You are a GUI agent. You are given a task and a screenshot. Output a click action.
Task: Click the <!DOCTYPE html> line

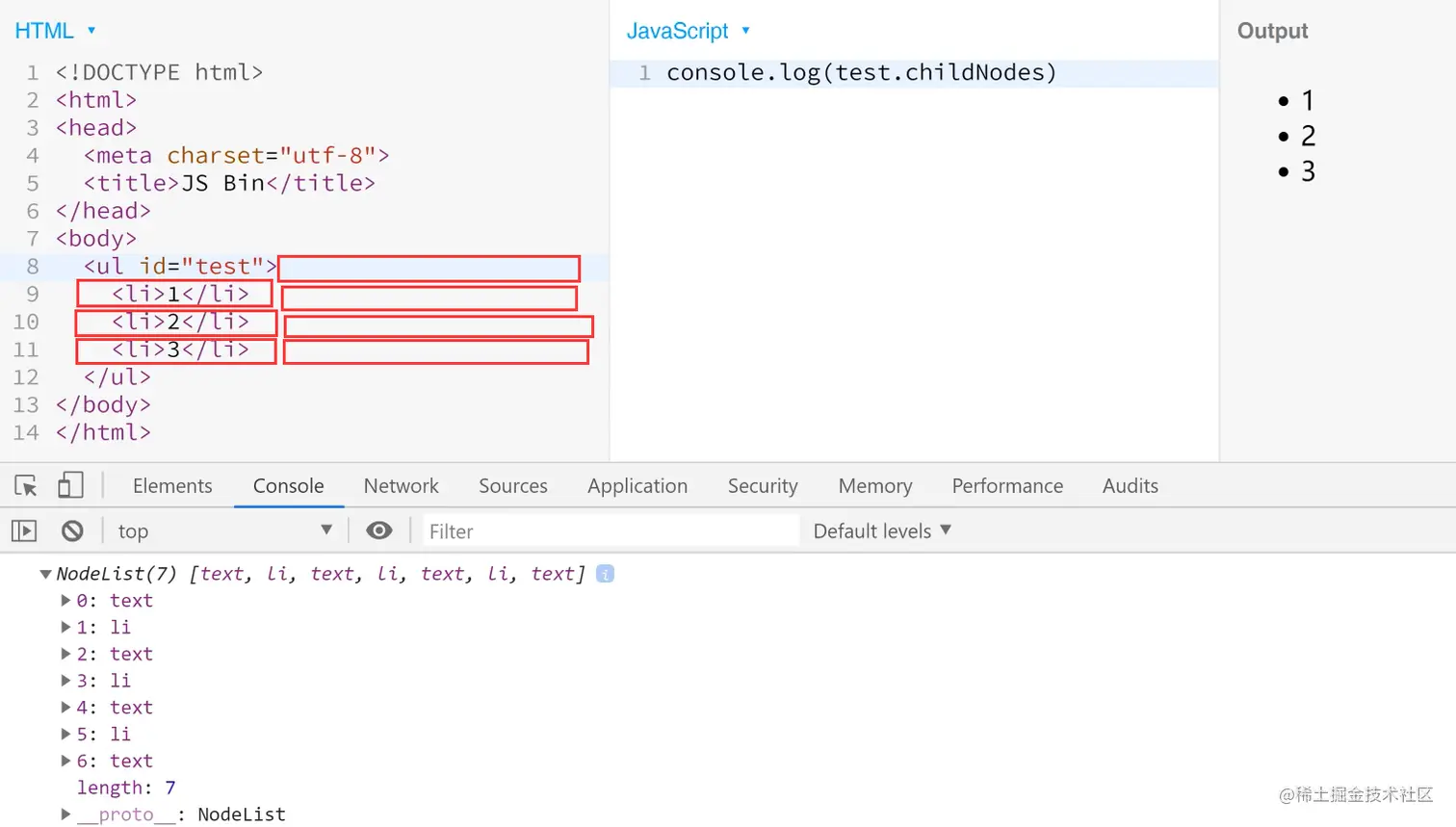pos(159,73)
